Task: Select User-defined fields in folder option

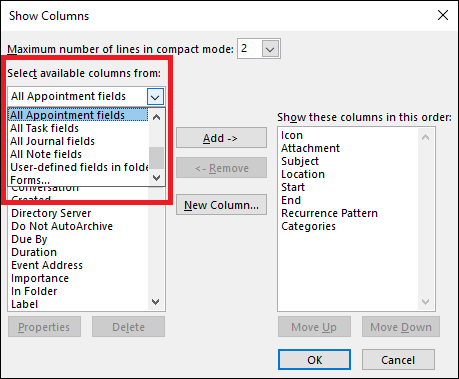Action: 78,167
